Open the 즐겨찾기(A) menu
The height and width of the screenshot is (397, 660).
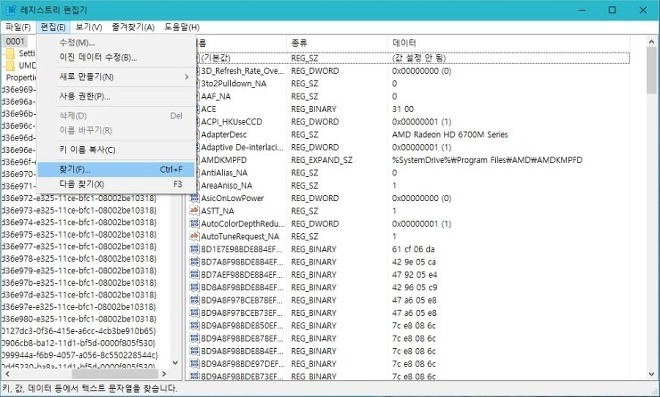133,27
